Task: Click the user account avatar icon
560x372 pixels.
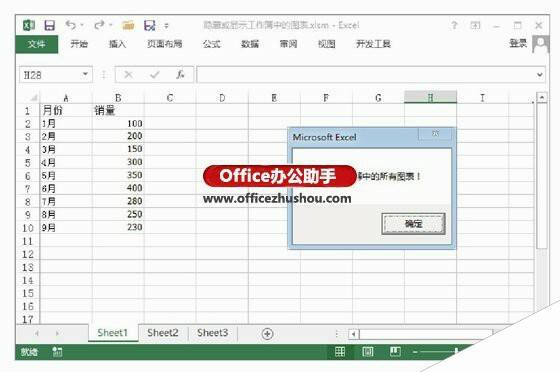Action: (x=540, y=44)
